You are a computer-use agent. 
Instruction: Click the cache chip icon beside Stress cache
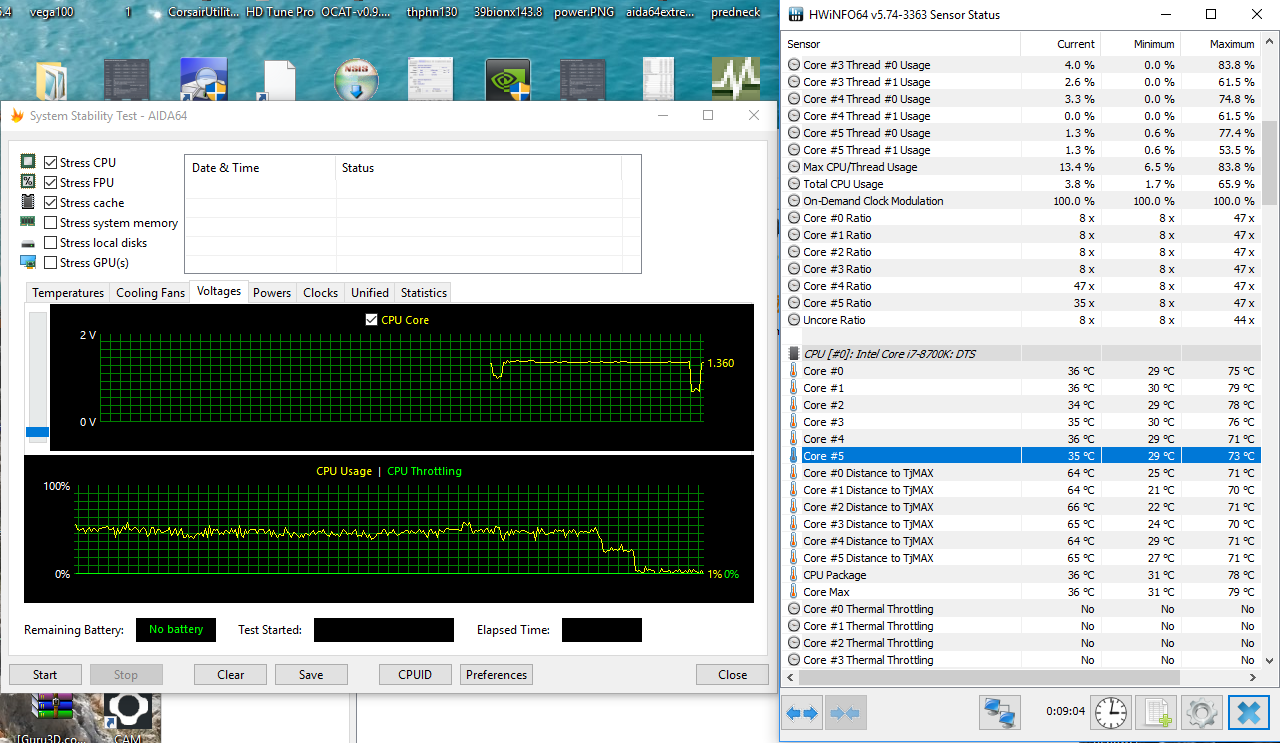[x=28, y=202]
